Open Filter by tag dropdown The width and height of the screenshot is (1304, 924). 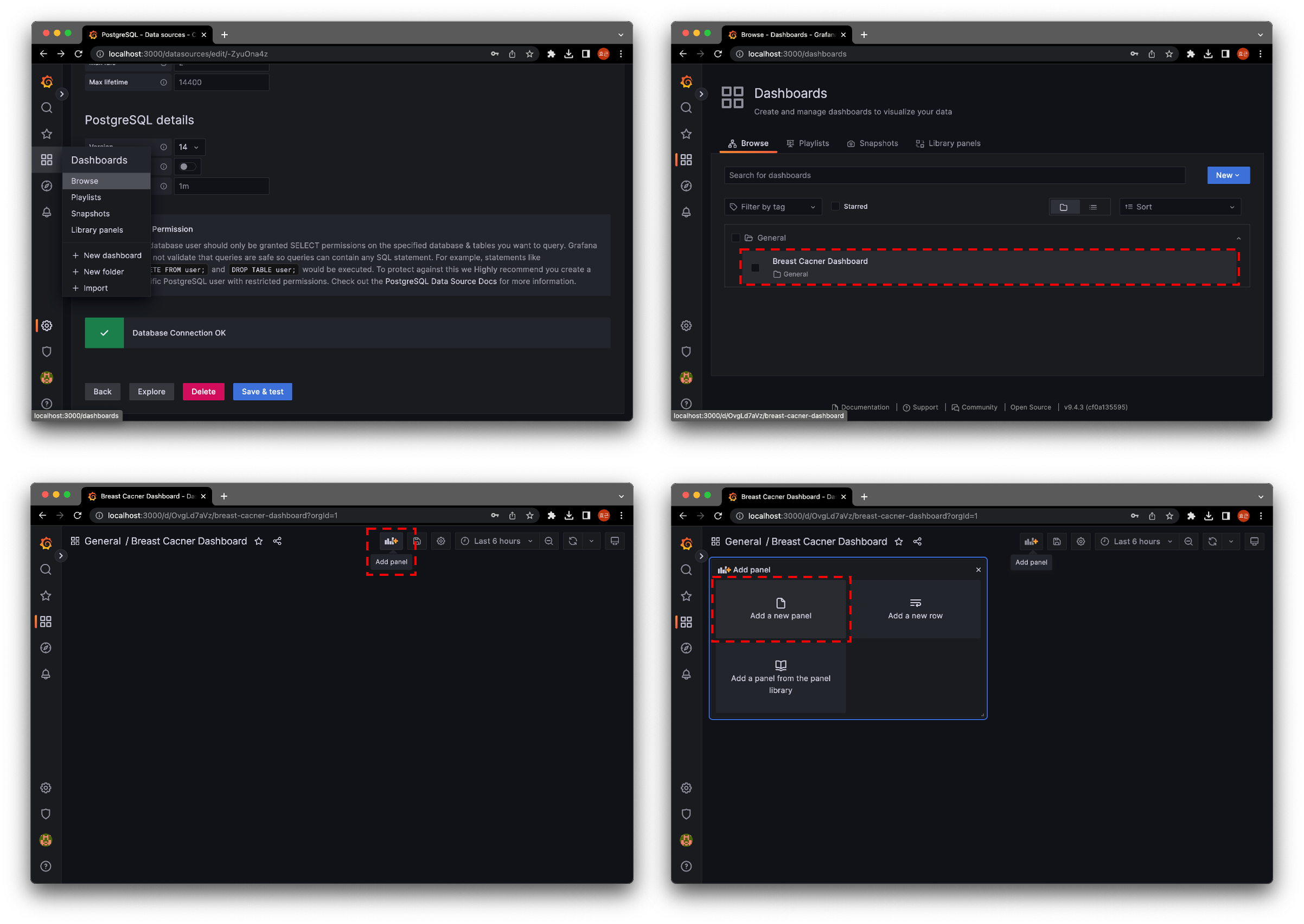pyautogui.click(x=773, y=207)
